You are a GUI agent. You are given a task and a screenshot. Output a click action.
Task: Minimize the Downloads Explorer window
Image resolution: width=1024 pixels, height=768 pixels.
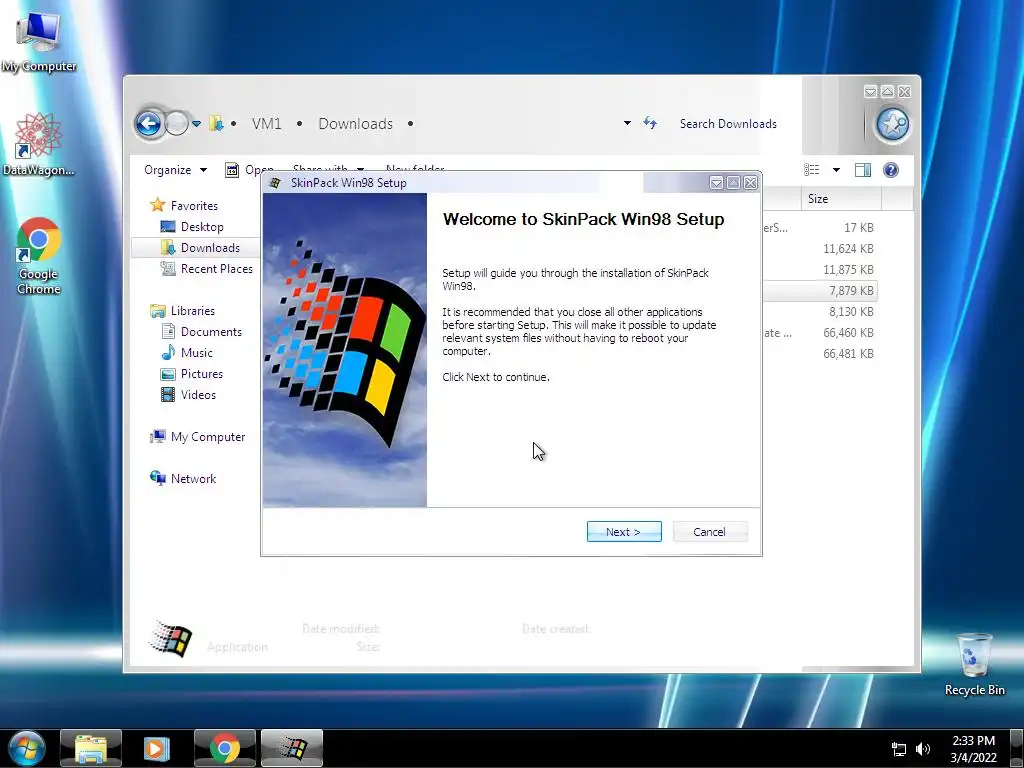click(x=870, y=92)
